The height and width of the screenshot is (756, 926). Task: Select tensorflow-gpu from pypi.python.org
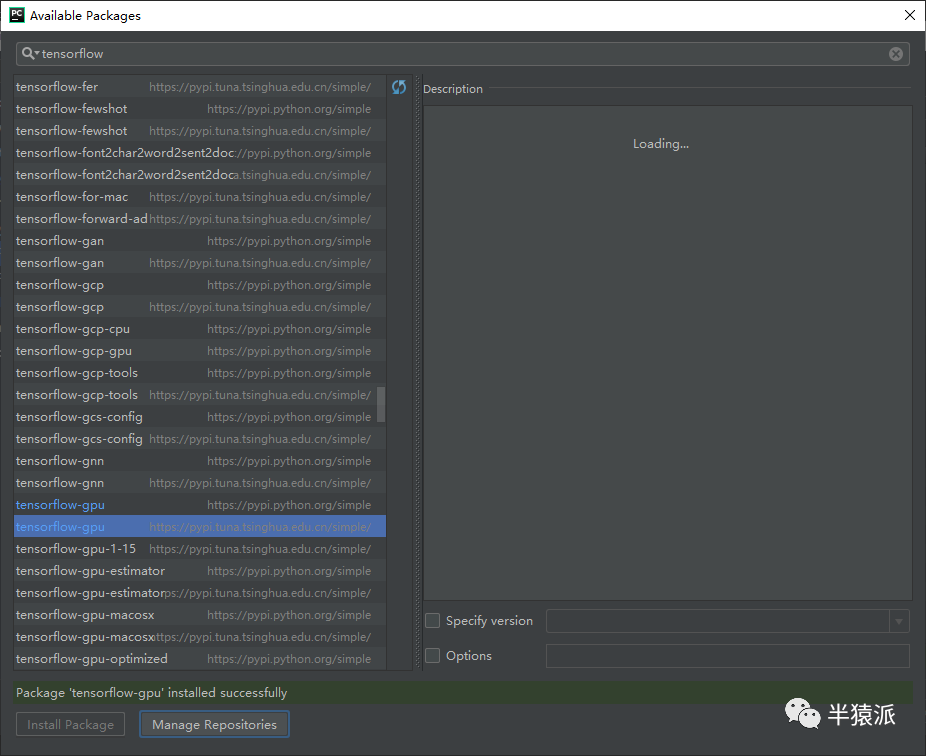pos(200,505)
